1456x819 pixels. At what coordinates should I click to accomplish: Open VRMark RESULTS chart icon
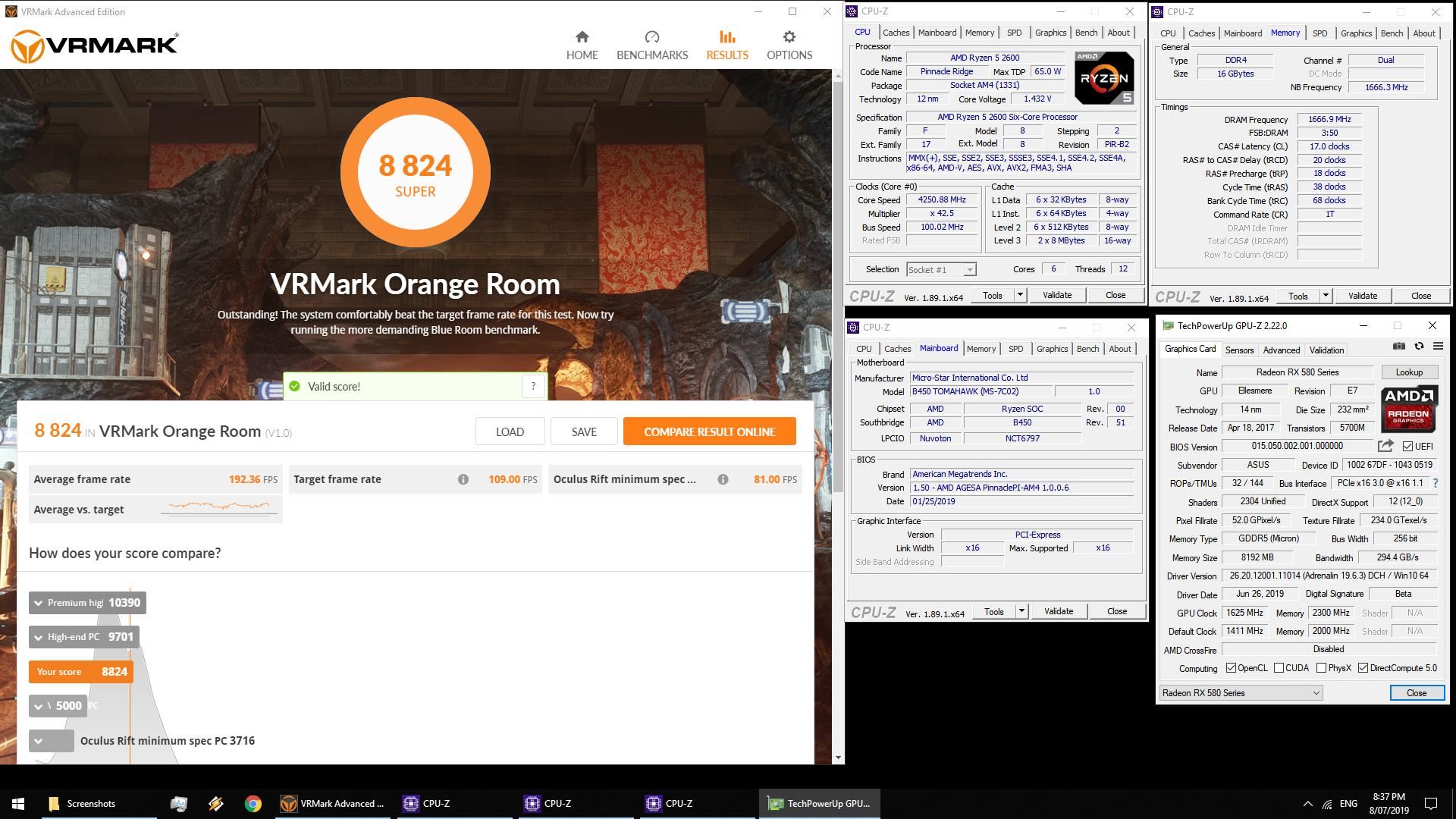[727, 37]
